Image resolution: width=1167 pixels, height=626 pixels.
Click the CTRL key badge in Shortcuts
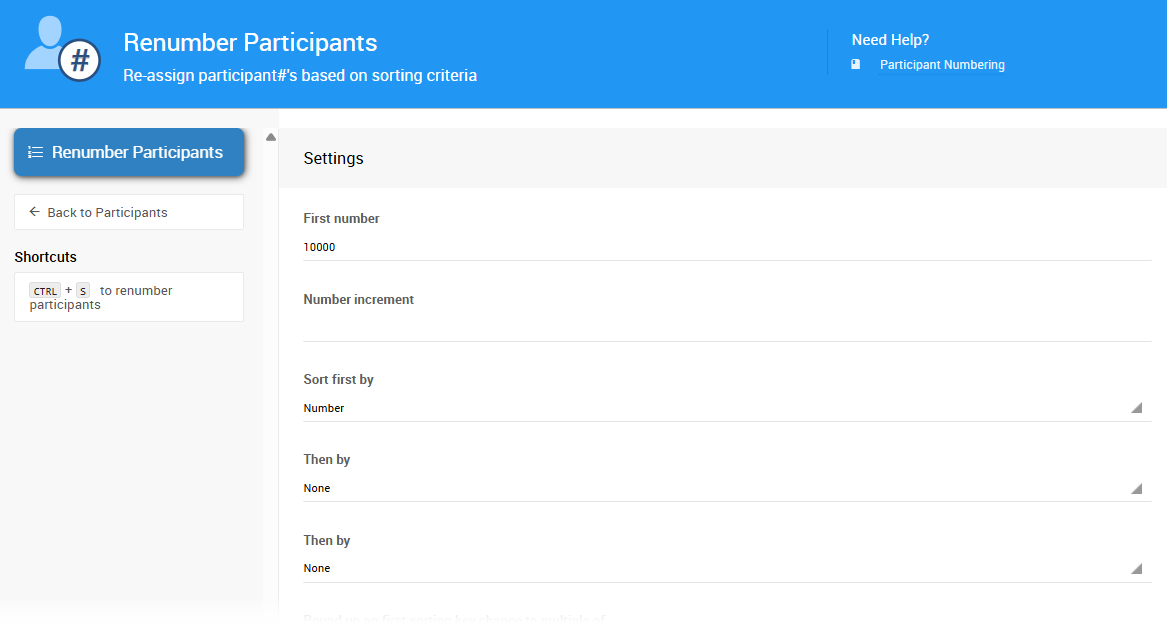[45, 291]
